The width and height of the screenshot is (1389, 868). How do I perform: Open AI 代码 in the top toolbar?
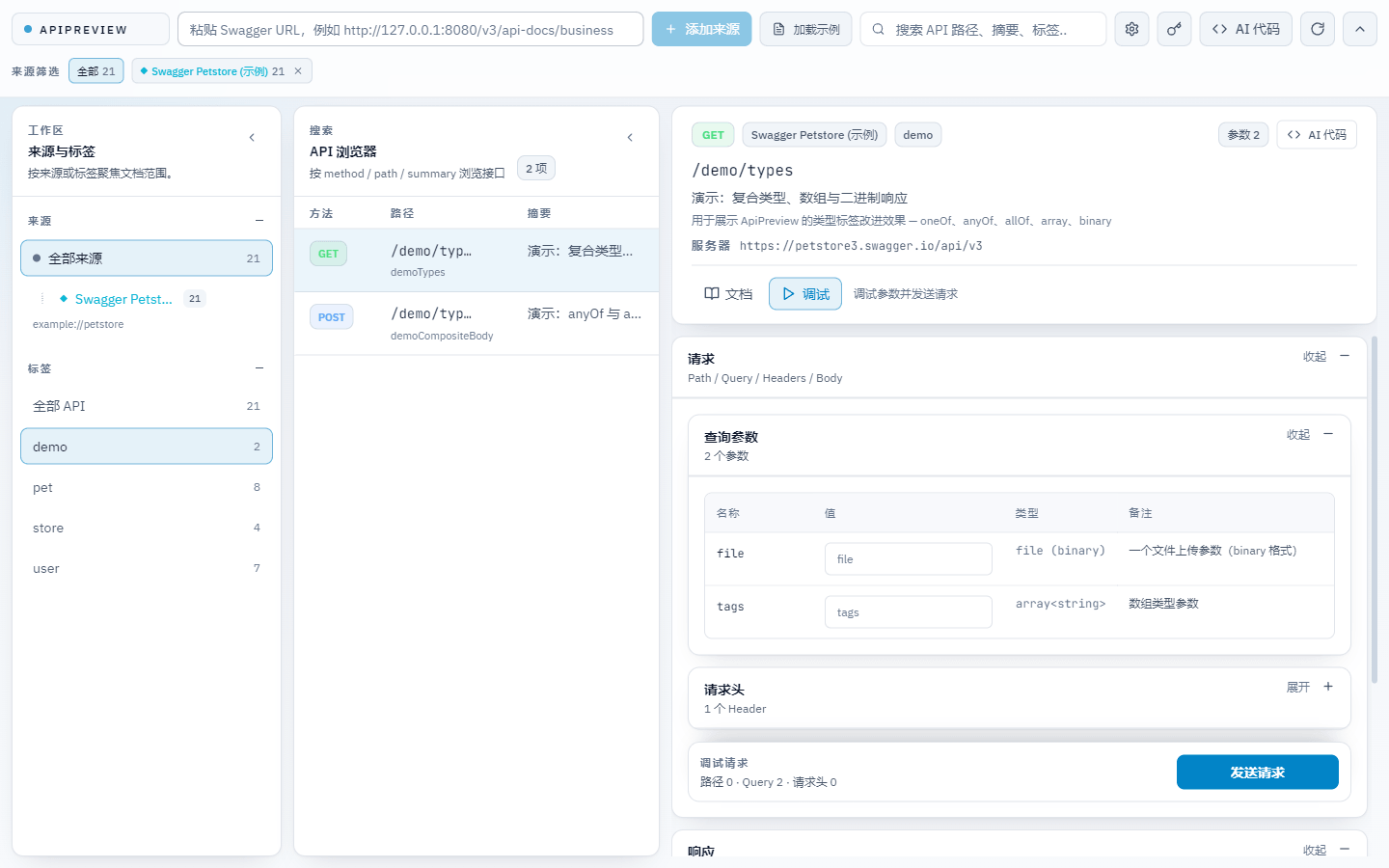(x=1245, y=29)
